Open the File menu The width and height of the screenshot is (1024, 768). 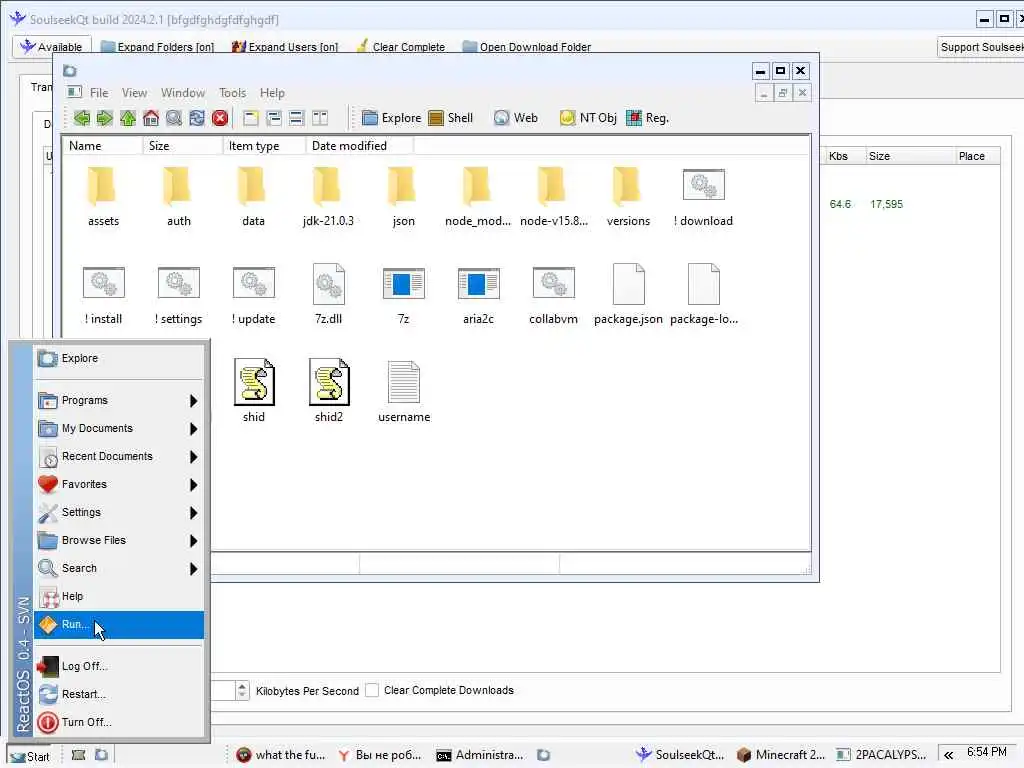(x=99, y=93)
